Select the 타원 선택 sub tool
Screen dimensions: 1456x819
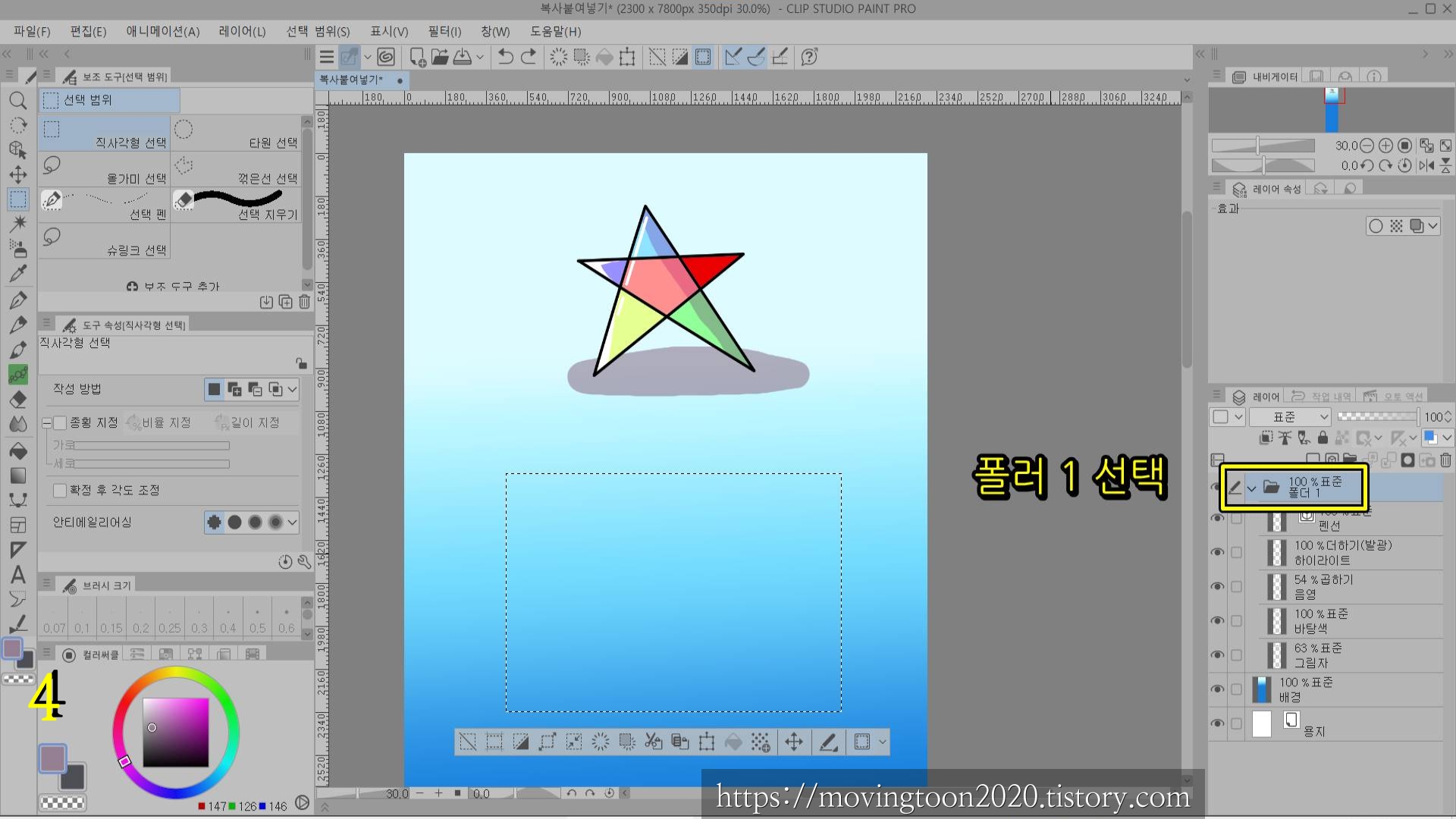[x=237, y=133]
